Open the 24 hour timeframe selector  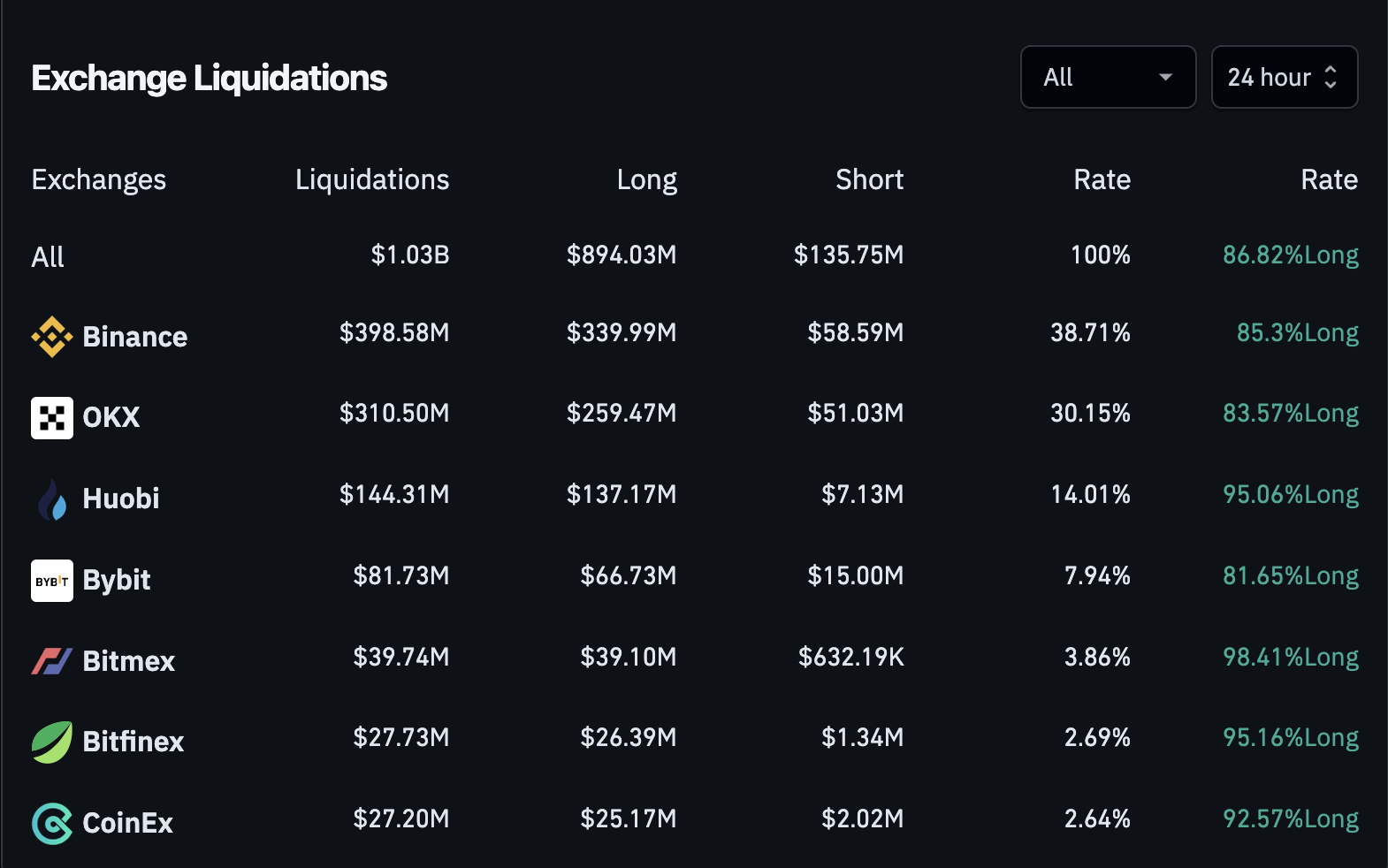point(1284,78)
